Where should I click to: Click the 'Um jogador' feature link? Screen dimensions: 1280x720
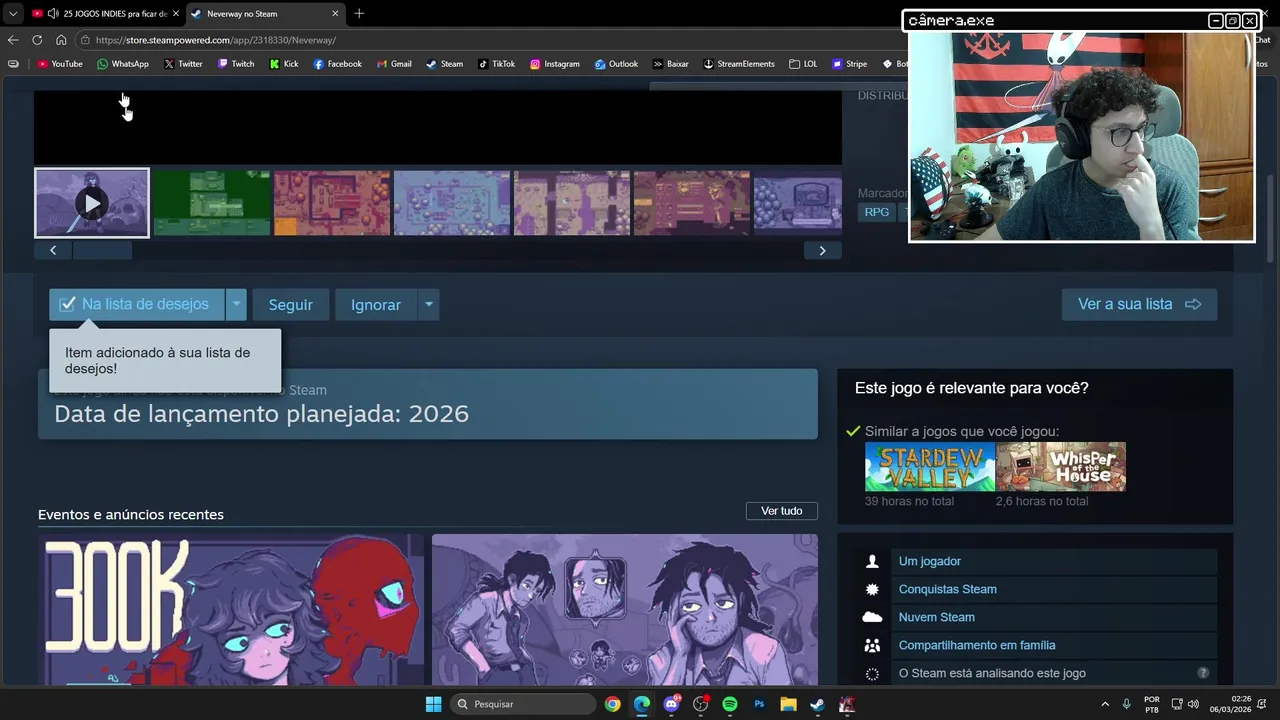click(x=930, y=561)
